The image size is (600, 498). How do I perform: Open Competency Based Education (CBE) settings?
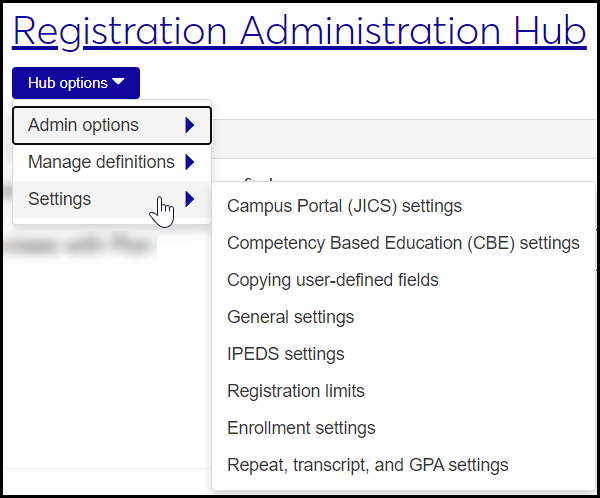click(x=403, y=243)
